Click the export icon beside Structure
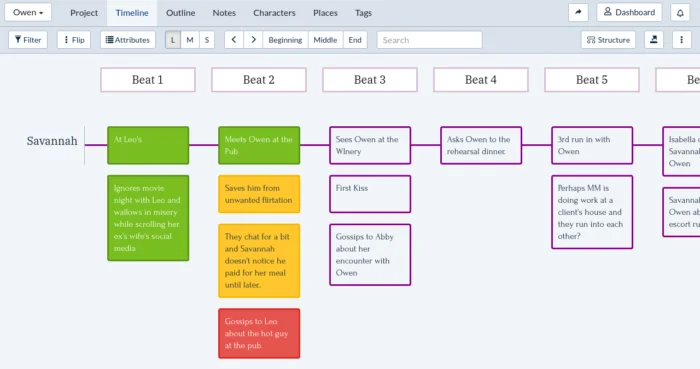This screenshot has height=369, width=700. coord(654,40)
